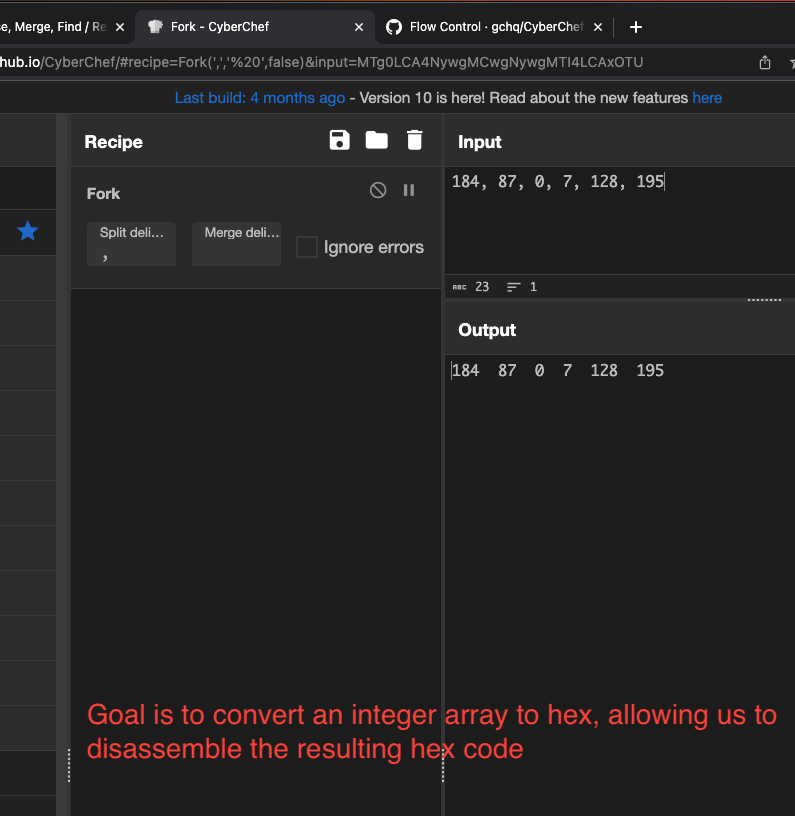Image resolution: width=795 pixels, height=816 pixels.
Task: Close the Fork - CyberChef tab
Action: click(x=359, y=27)
